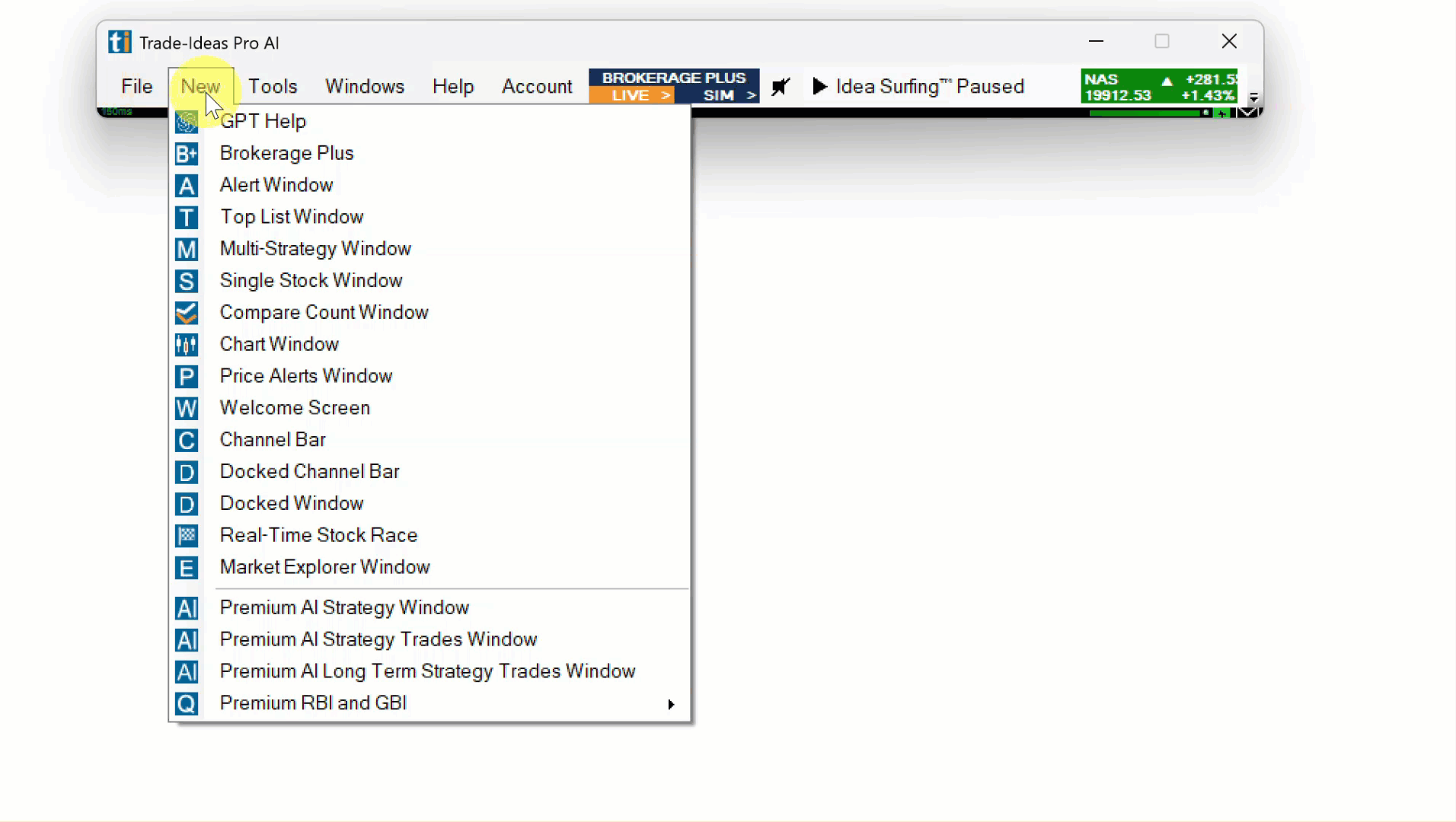Viewport: 1456px width, 822px height.
Task: Click the candlestick Chart Window icon
Action: (187, 345)
